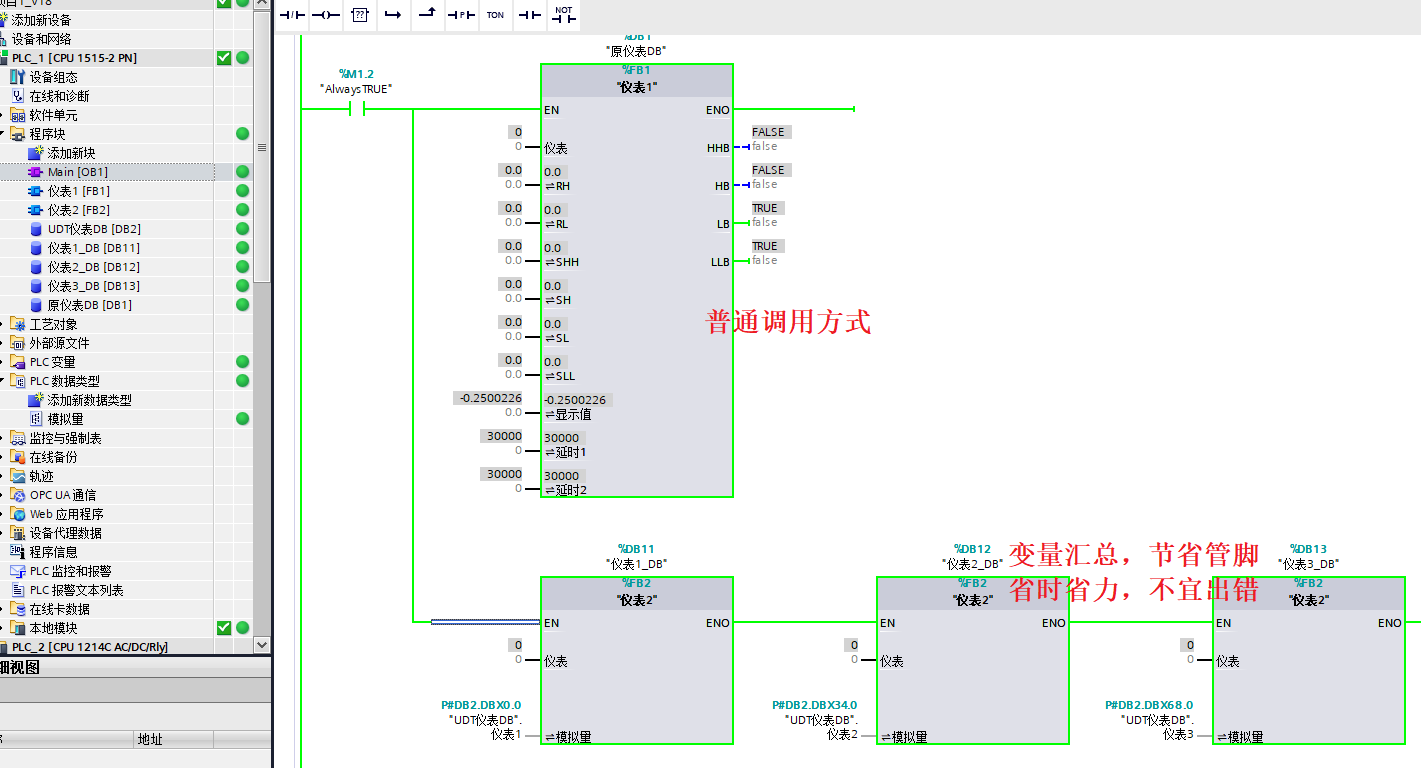Click 添加新块 to add a block
1421x768 pixels.
pos(71,153)
